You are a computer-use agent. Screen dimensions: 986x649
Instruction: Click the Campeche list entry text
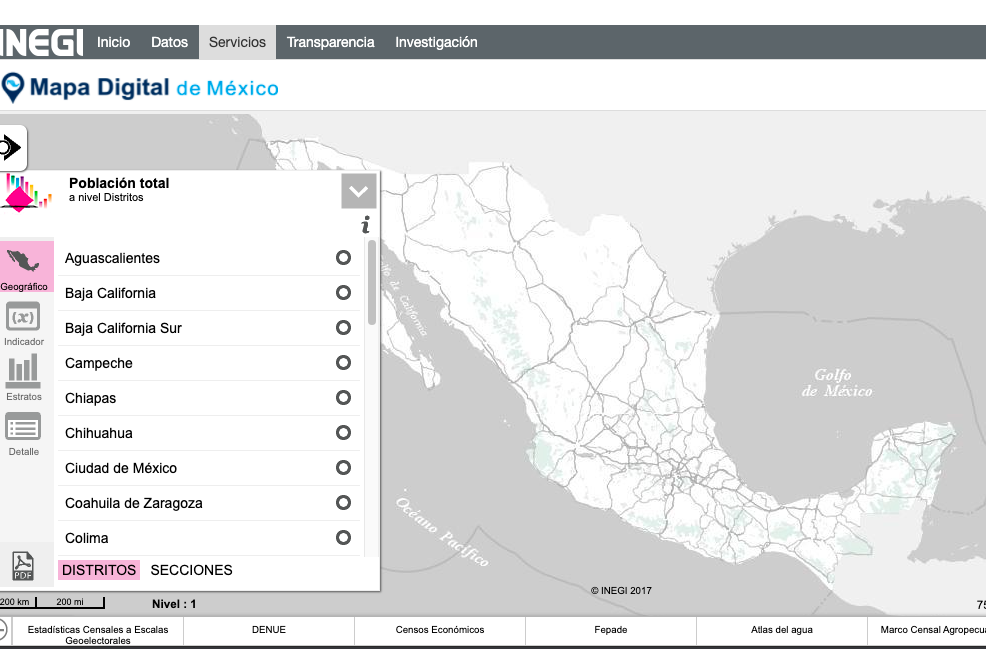click(99, 363)
